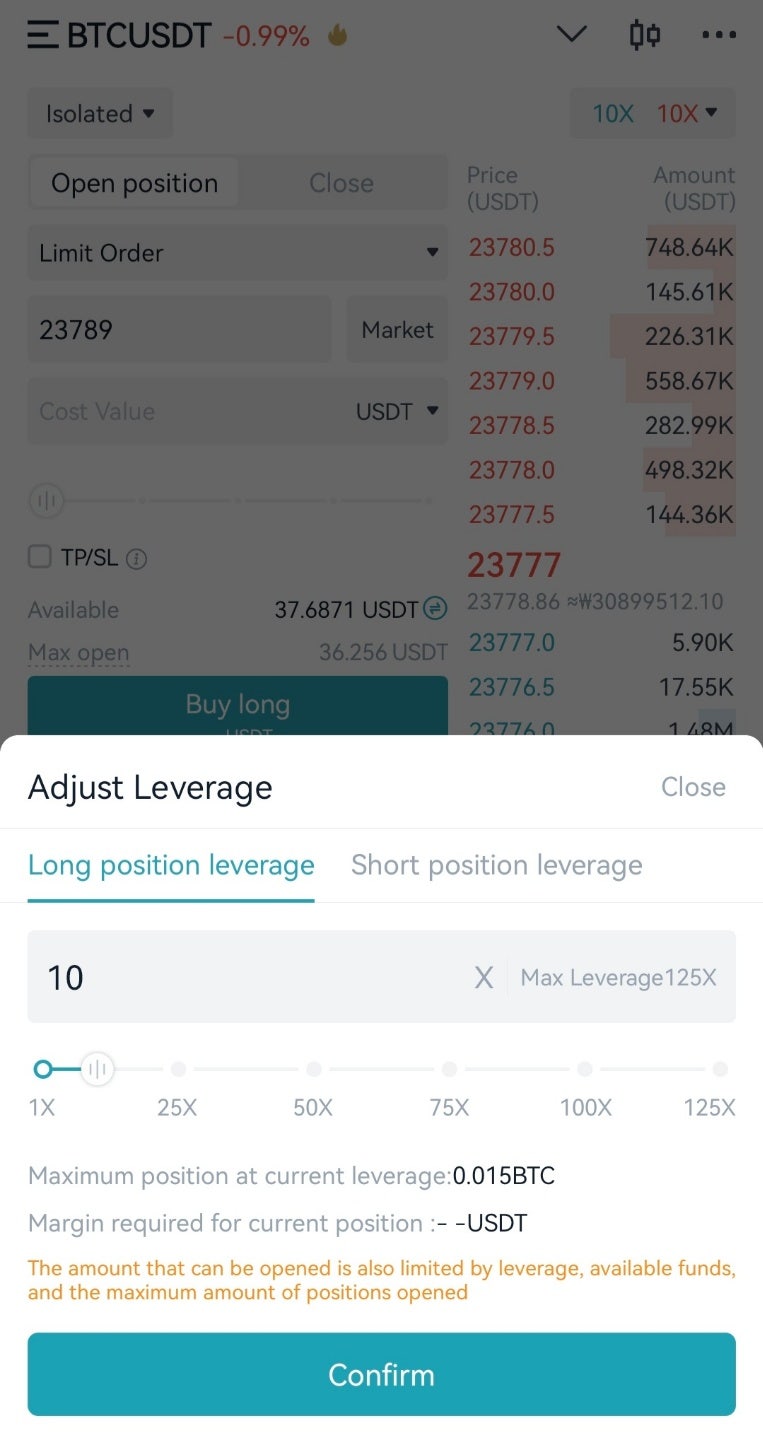
Task: Open the hamburger menu beside BTCUSDT
Action: pos(42,36)
